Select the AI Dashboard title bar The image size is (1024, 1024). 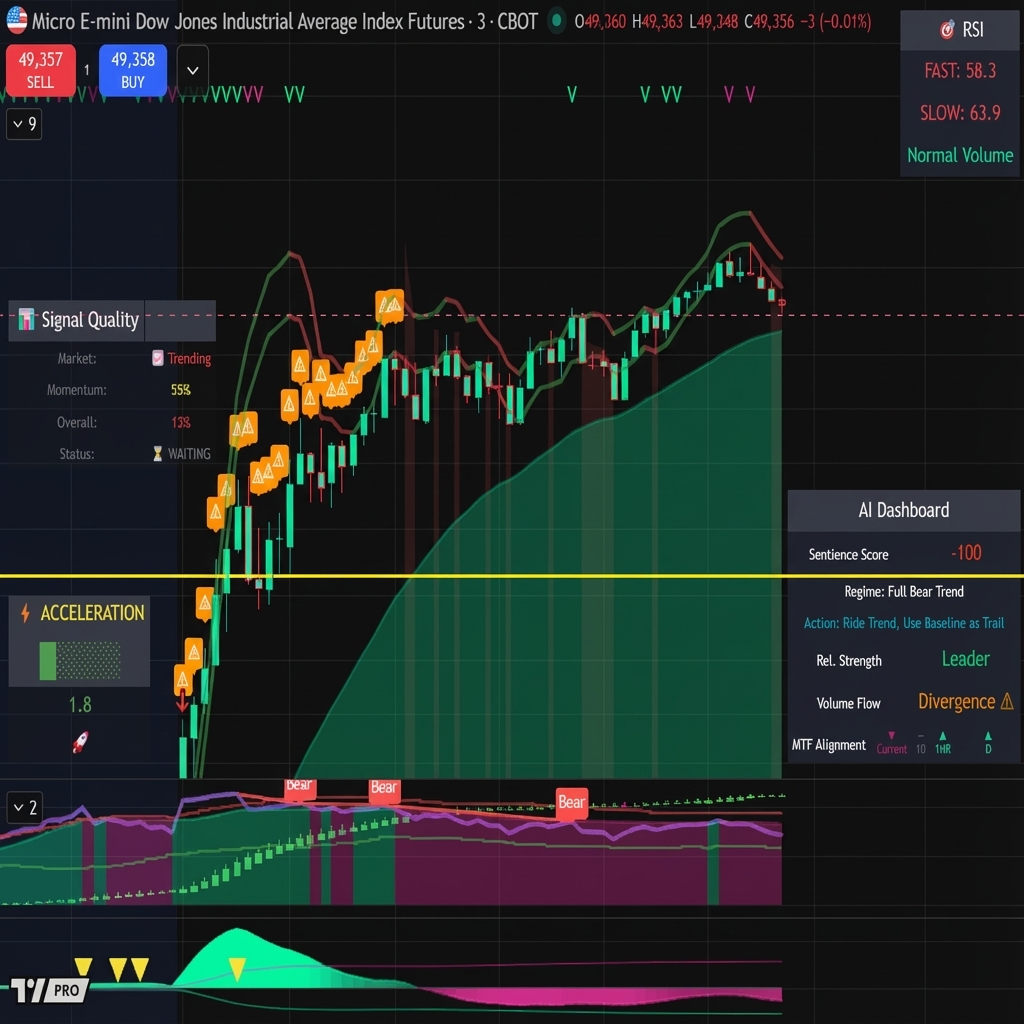(903, 510)
